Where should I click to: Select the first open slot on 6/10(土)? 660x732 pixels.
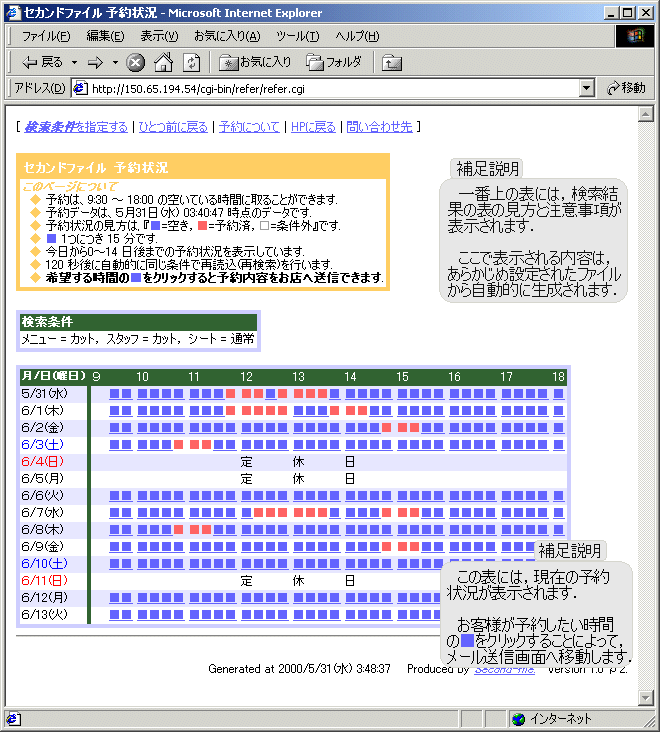click(114, 564)
